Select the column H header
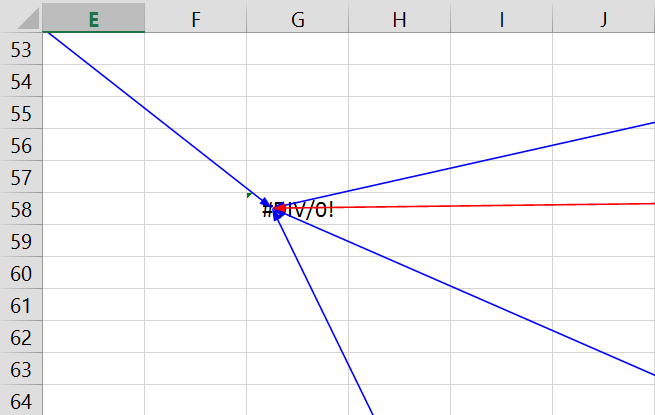The width and height of the screenshot is (655, 415). point(399,18)
